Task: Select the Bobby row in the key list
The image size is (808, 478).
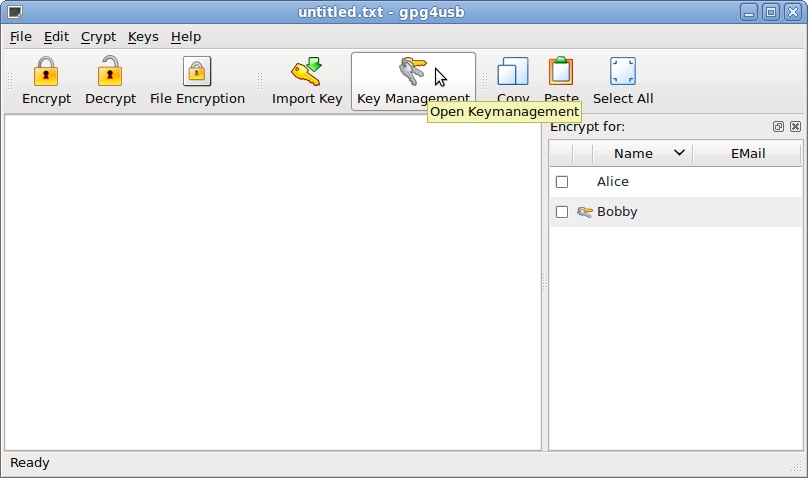Action: [x=676, y=212]
